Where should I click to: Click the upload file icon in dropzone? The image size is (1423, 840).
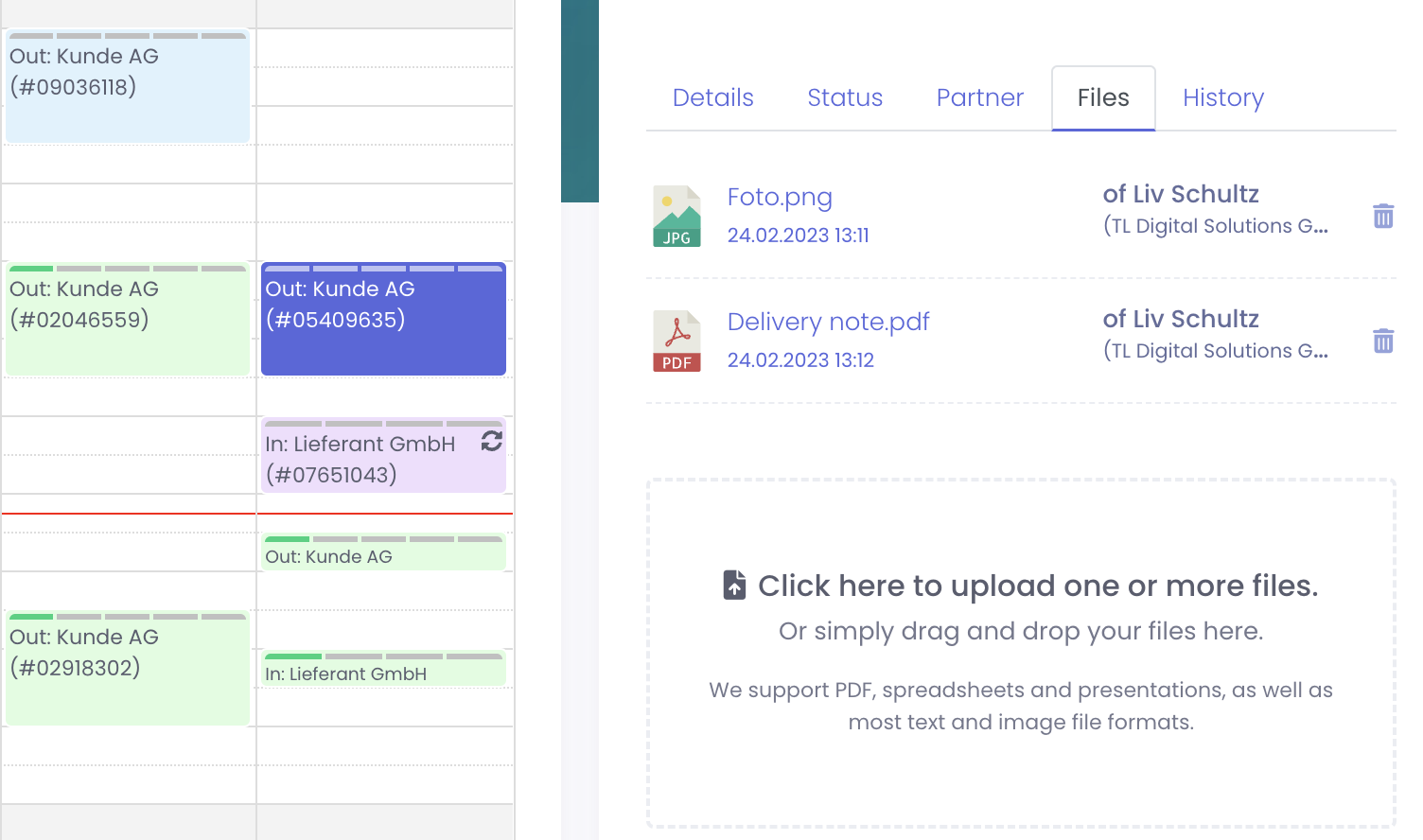click(734, 586)
